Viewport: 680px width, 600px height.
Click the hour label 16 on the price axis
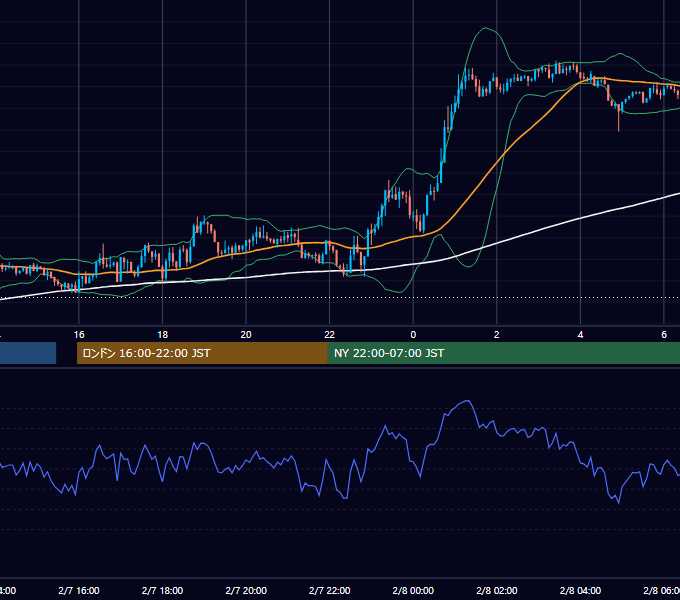[x=79, y=335]
